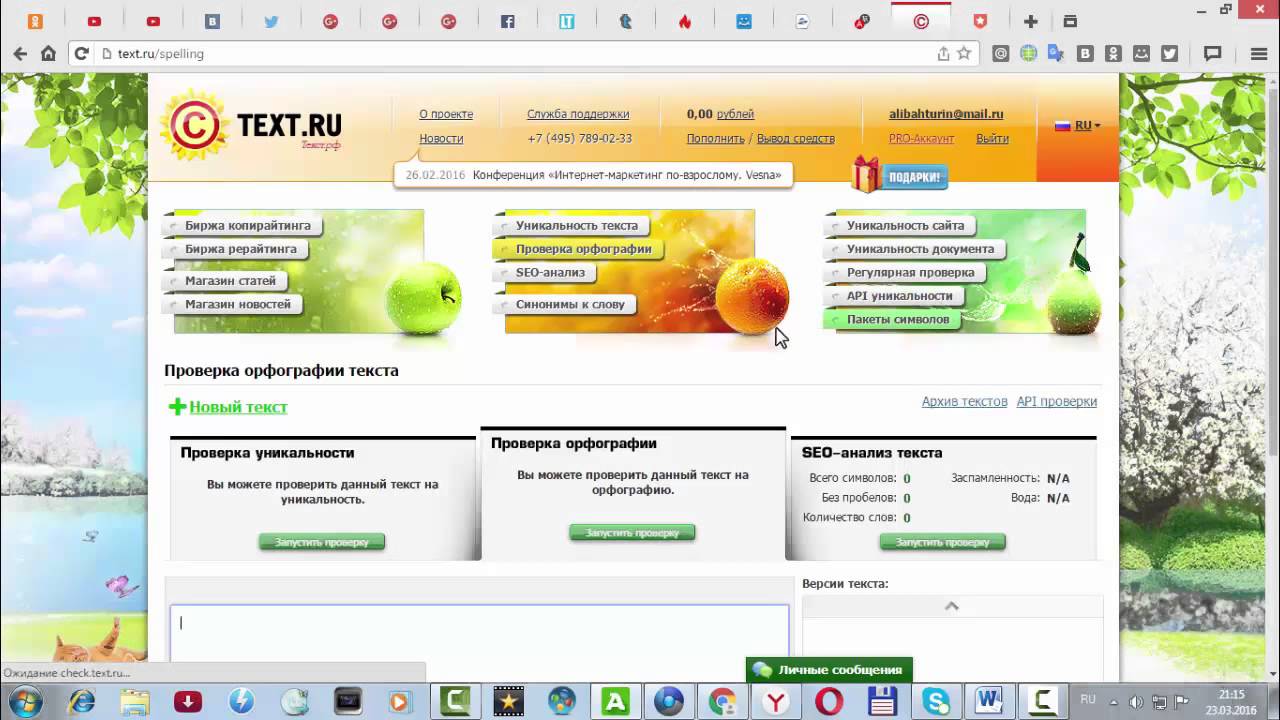1280x720 pixels.
Task: Open Биржа копирайтинга menu item
Action: [x=247, y=226]
